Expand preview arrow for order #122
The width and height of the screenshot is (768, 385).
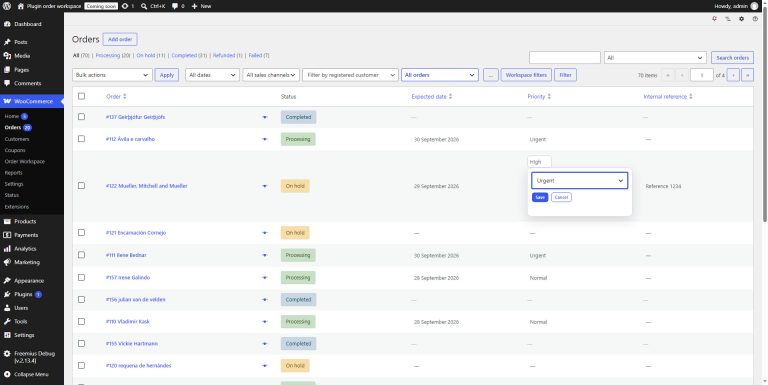[x=265, y=186]
